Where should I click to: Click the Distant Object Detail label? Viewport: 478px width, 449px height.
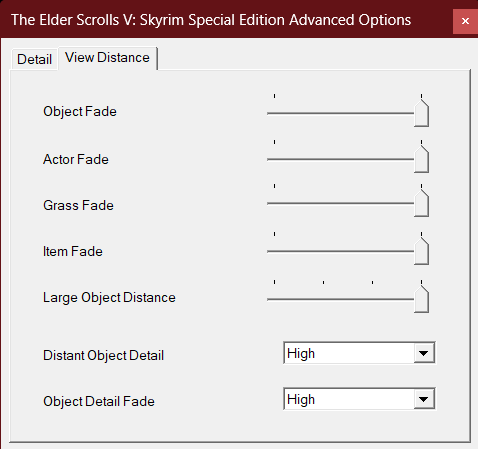104,355
